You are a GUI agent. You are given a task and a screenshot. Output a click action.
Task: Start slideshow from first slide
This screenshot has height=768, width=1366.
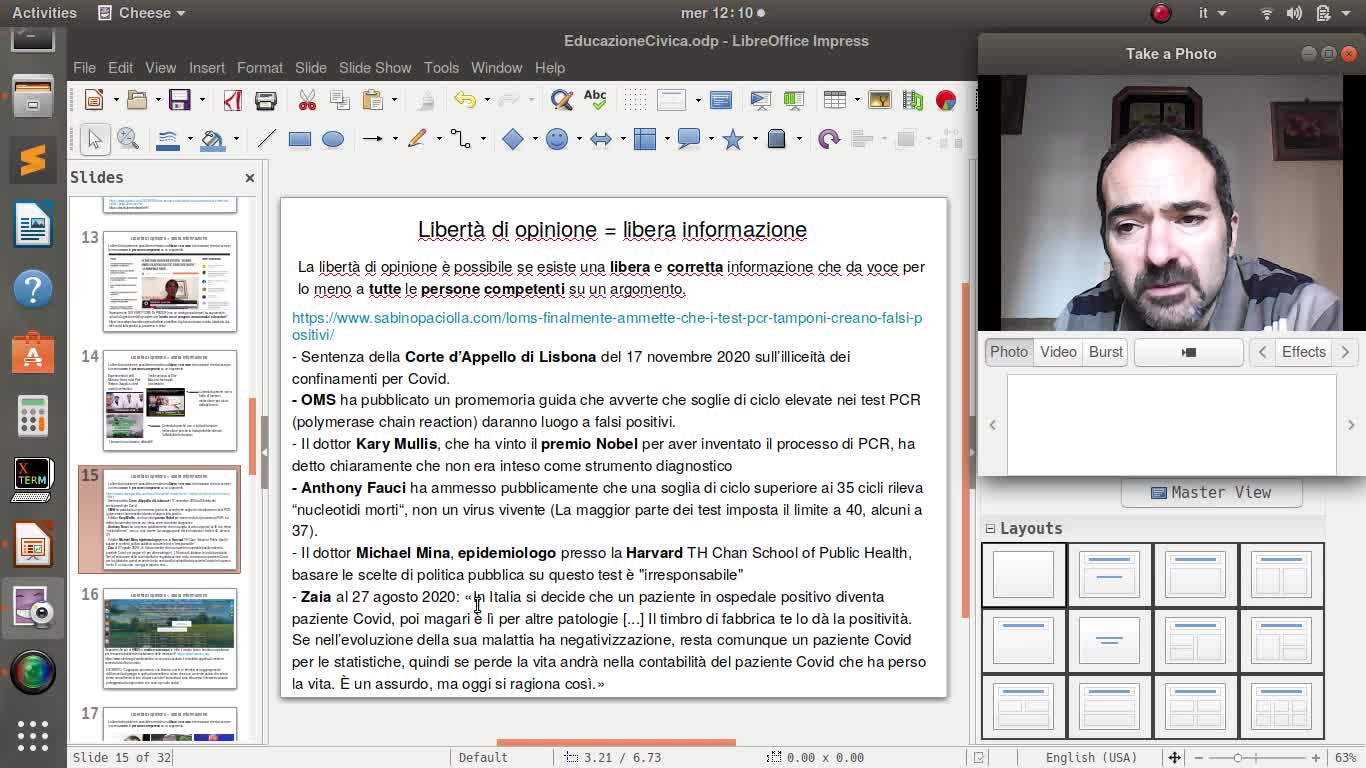761,100
